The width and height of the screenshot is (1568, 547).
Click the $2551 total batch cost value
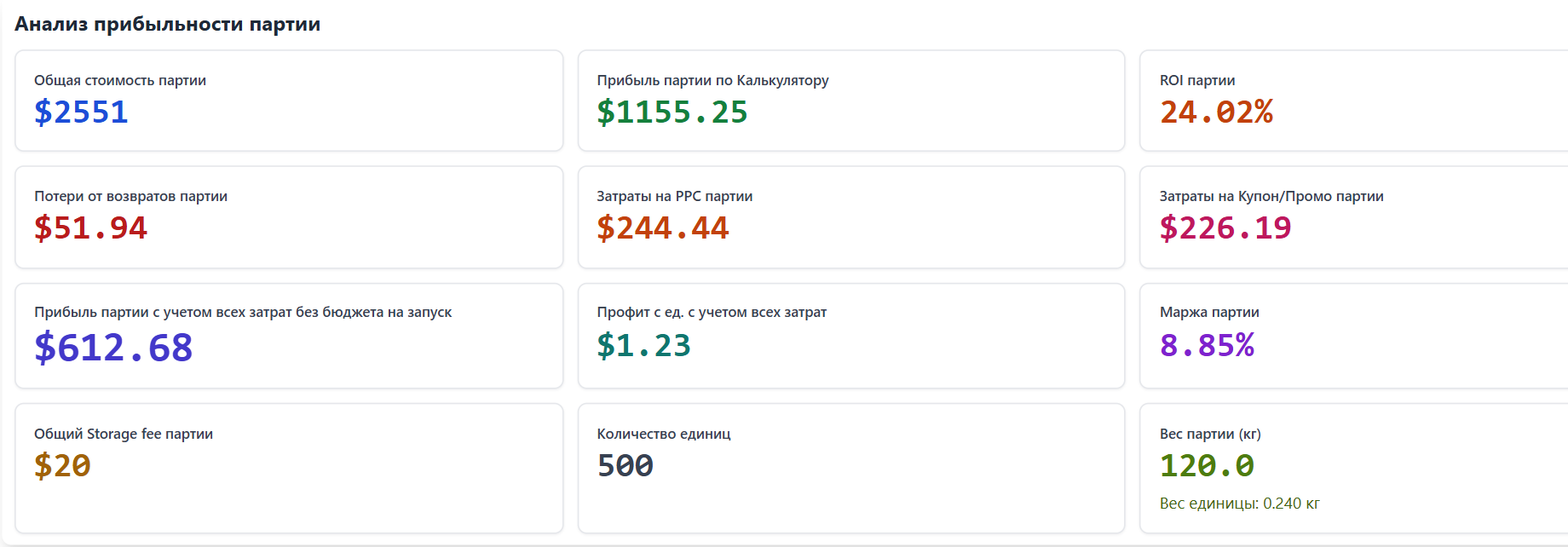[81, 112]
